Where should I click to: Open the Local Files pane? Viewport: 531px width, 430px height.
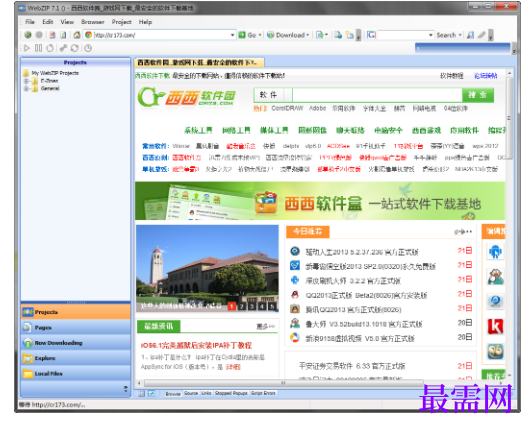pyautogui.click(x=76, y=373)
